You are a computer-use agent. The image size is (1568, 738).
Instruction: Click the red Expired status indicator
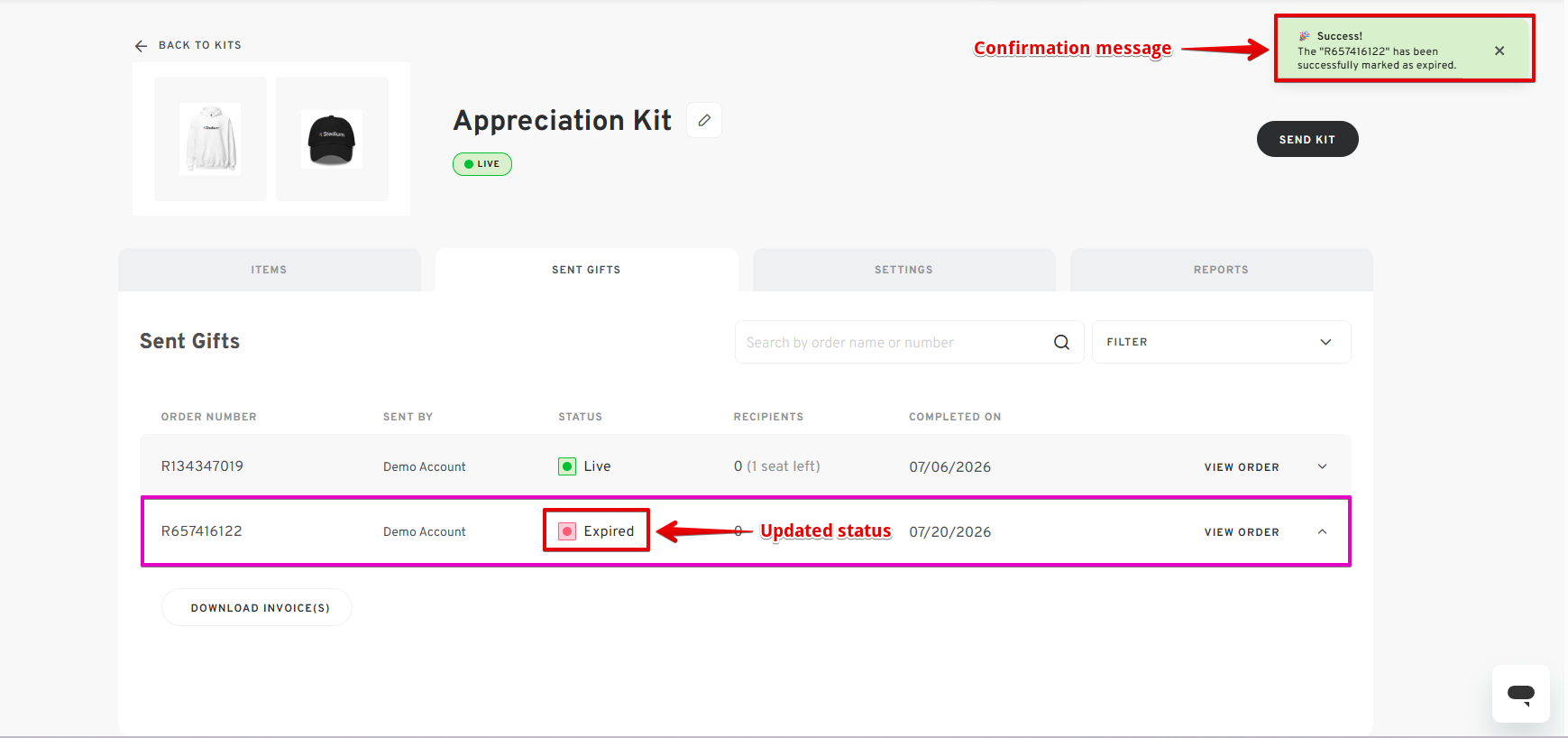pyautogui.click(x=567, y=531)
